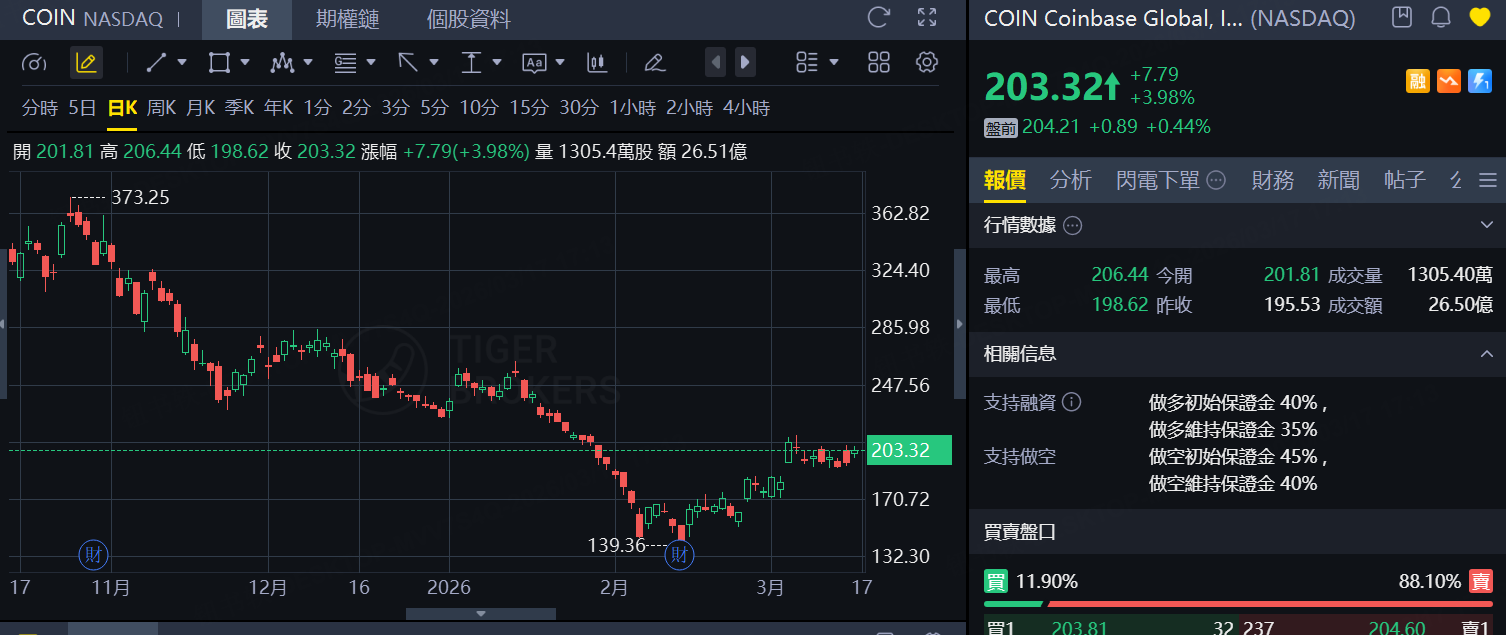This screenshot has height=635, width=1506.
Task: Select the 季K timeframe
Action: pyautogui.click(x=240, y=107)
